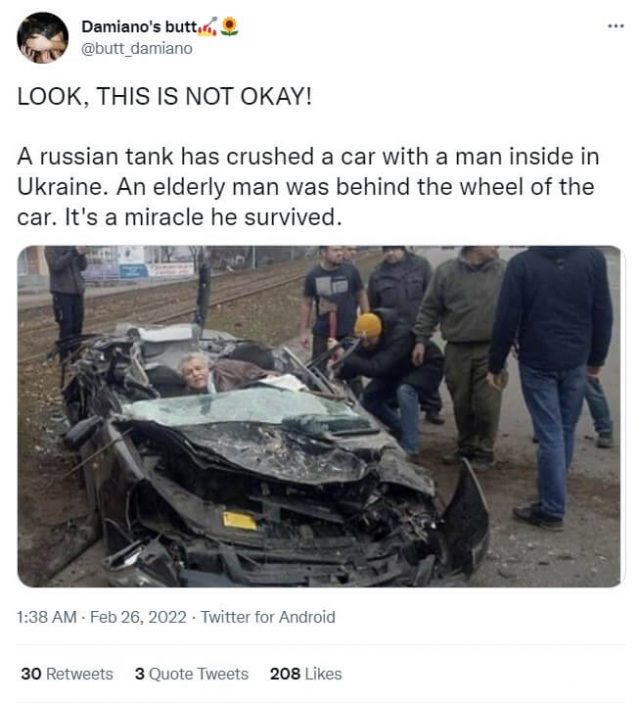Open the attached crushed car photo
The width and height of the screenshot is (640, 703).
pos(319,416)
